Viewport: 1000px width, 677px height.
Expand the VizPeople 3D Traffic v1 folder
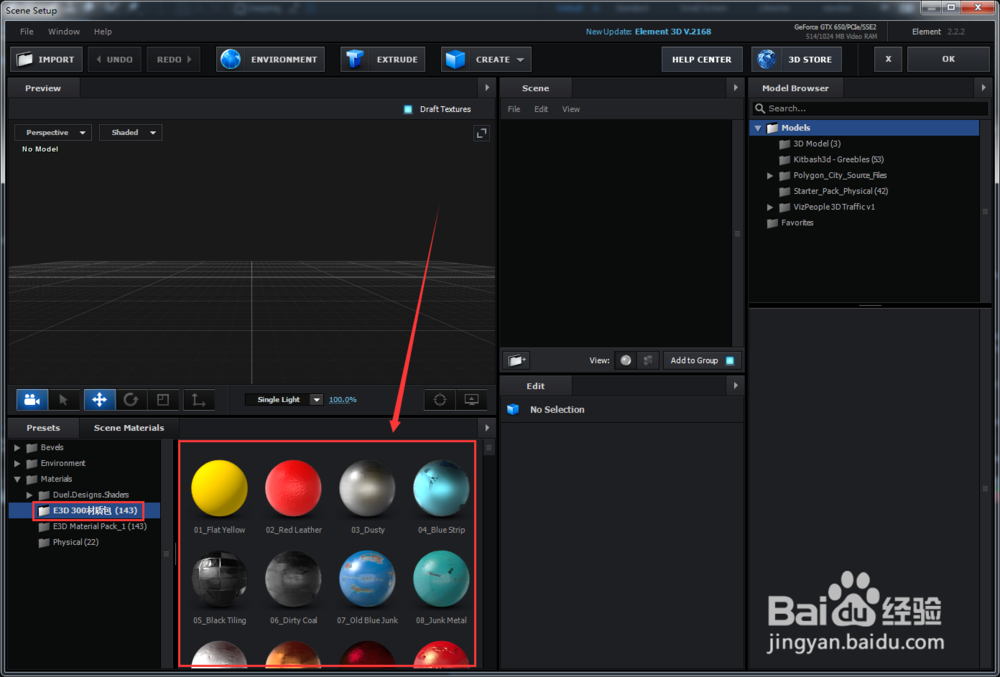pos(770,207)
